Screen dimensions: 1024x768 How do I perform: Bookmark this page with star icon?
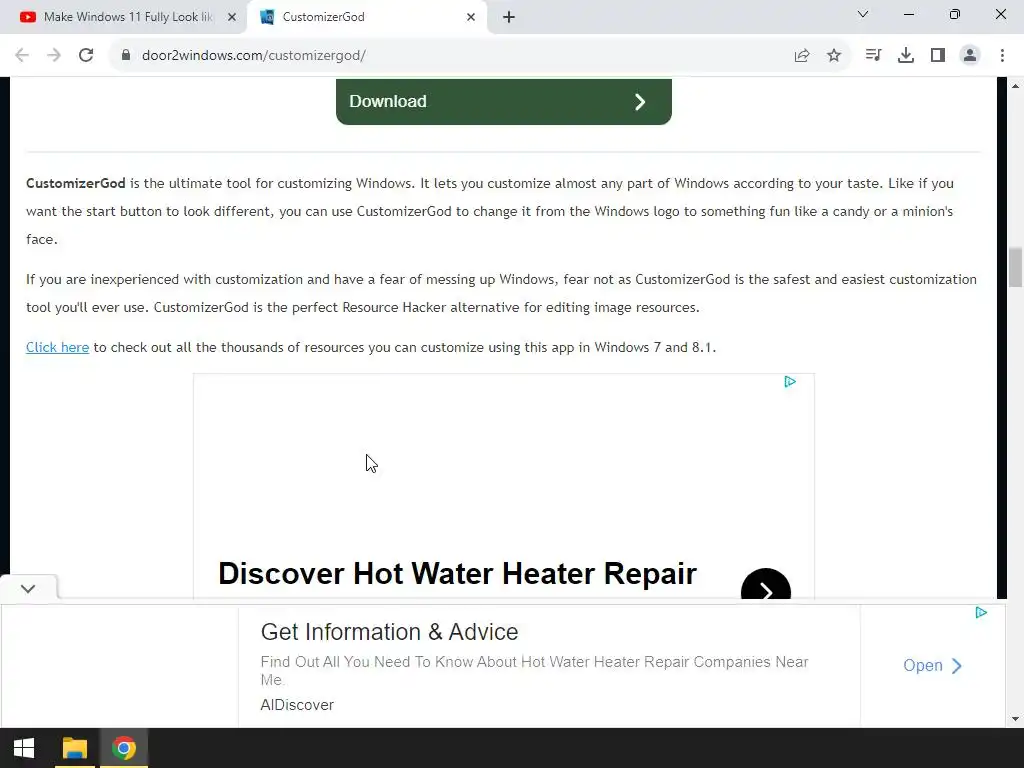pyautogui.click(x=834, y=56)
